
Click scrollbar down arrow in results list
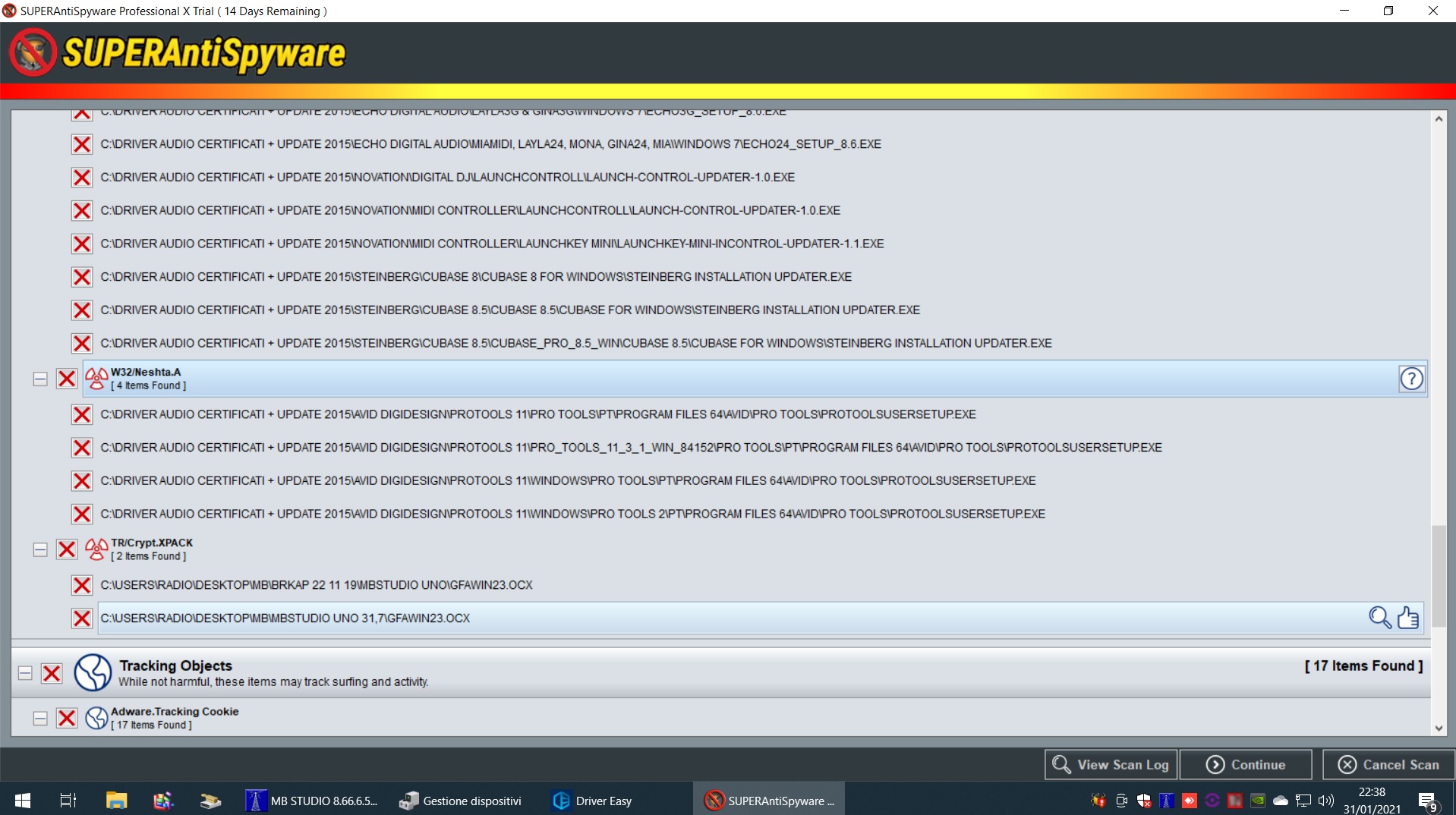[1439, 728]
